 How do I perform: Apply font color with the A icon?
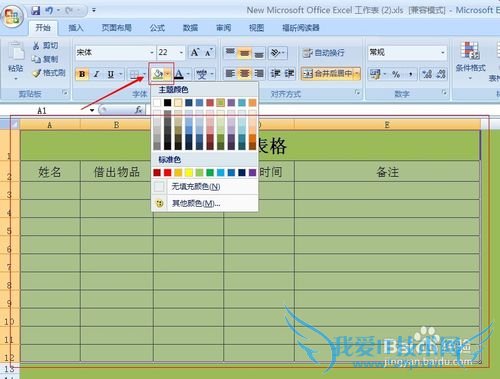click(179, 74)
